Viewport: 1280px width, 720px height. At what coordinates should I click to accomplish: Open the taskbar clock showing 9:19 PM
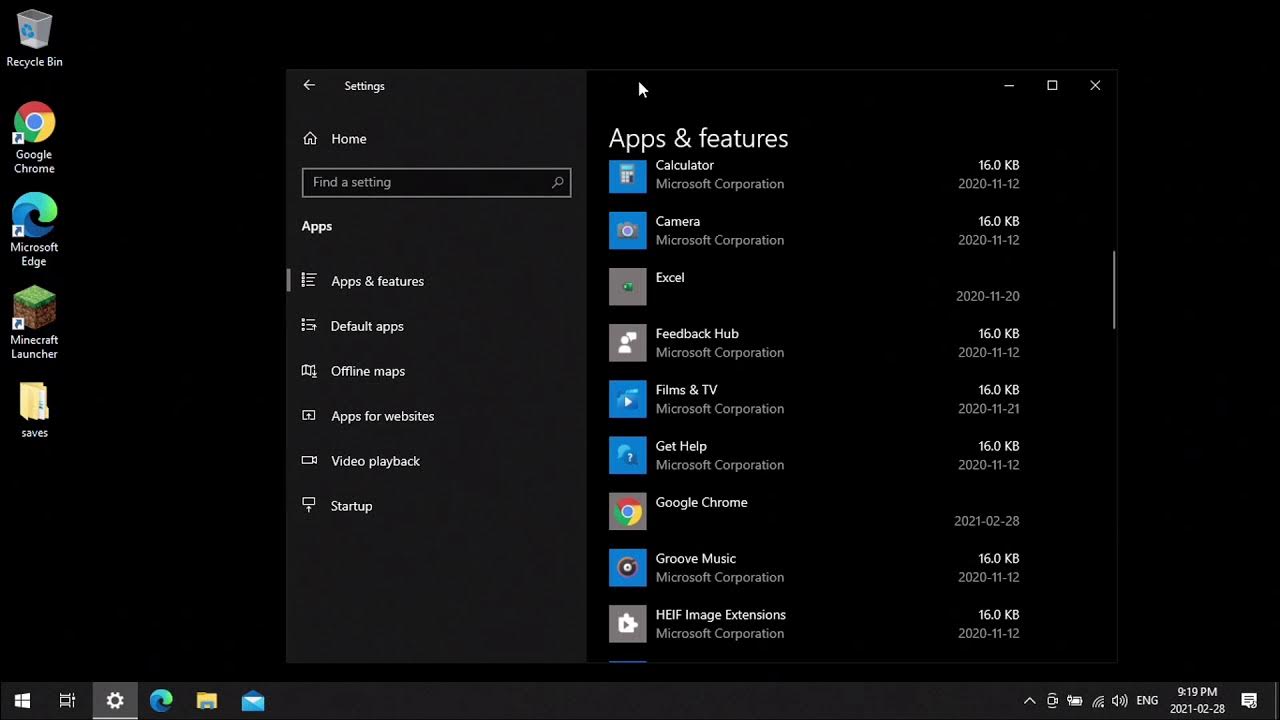[1197, 701]
